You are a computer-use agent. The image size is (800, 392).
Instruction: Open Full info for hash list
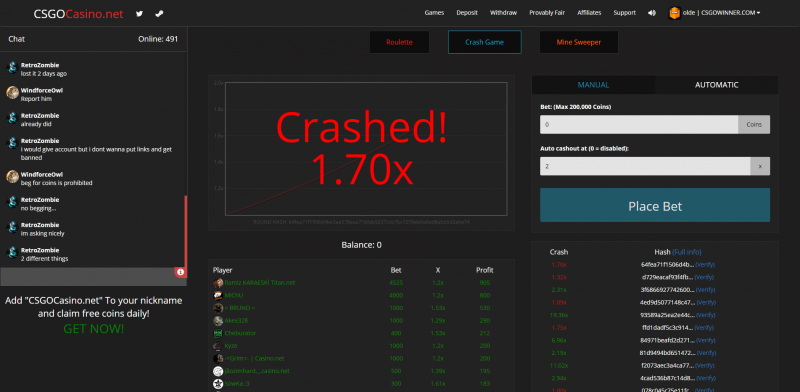pos(687,252)
